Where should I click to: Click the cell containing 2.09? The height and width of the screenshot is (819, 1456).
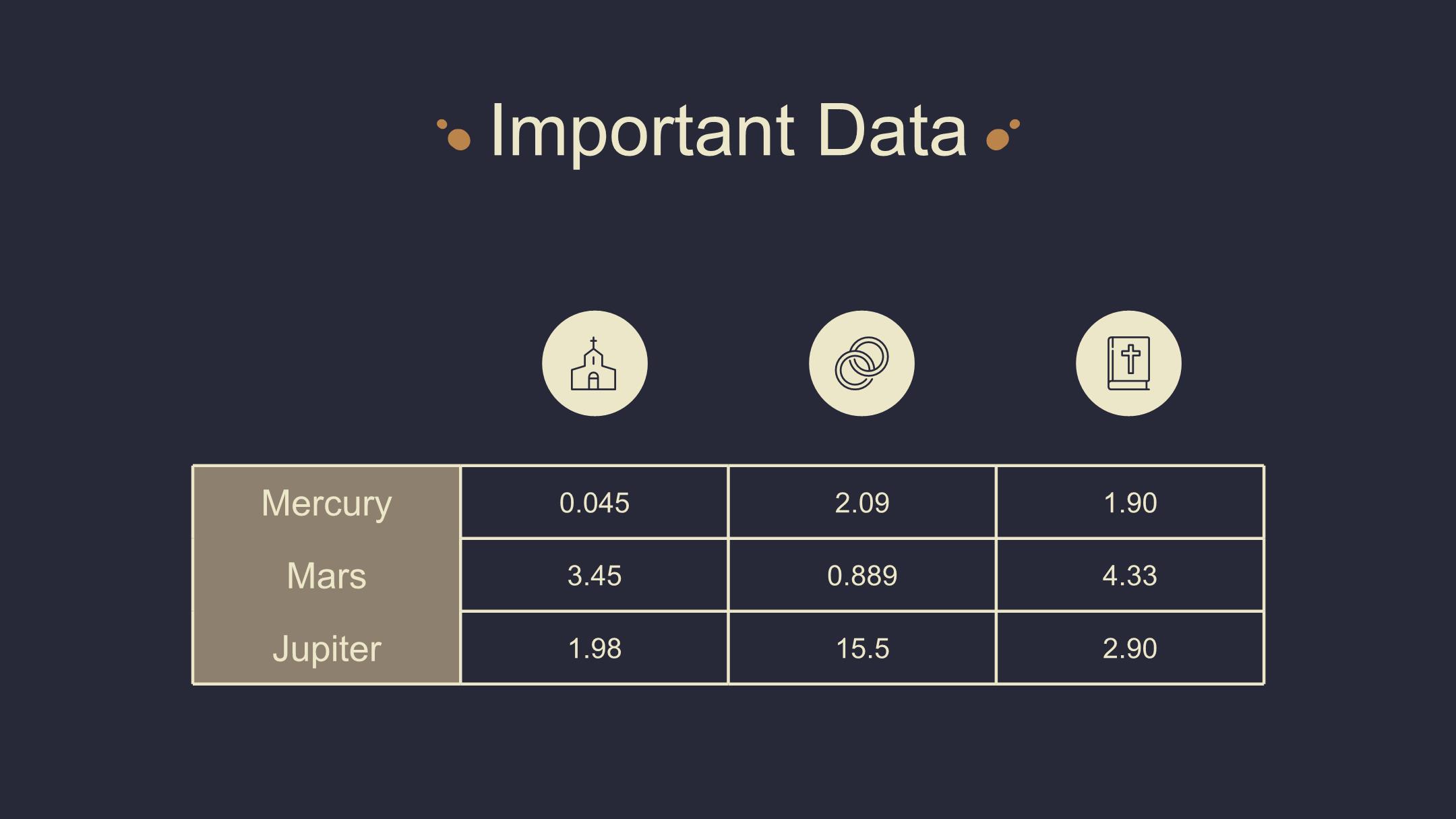pyautogui.click(x=861, y=502)
